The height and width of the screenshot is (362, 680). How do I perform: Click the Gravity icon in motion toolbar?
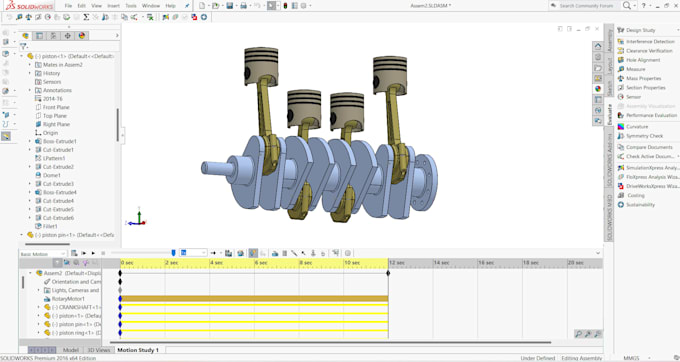[x=323, y=253]
